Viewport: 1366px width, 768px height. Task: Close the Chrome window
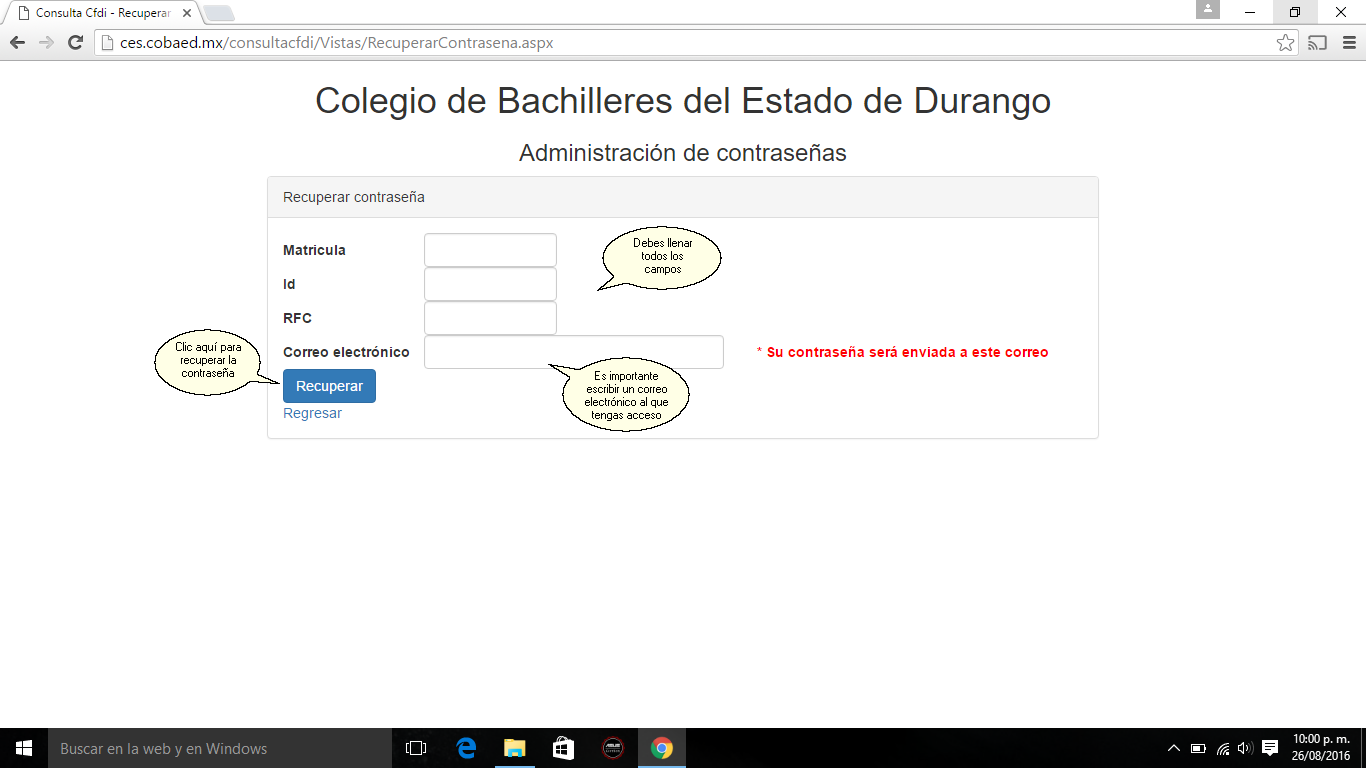tap(1341, 12)
